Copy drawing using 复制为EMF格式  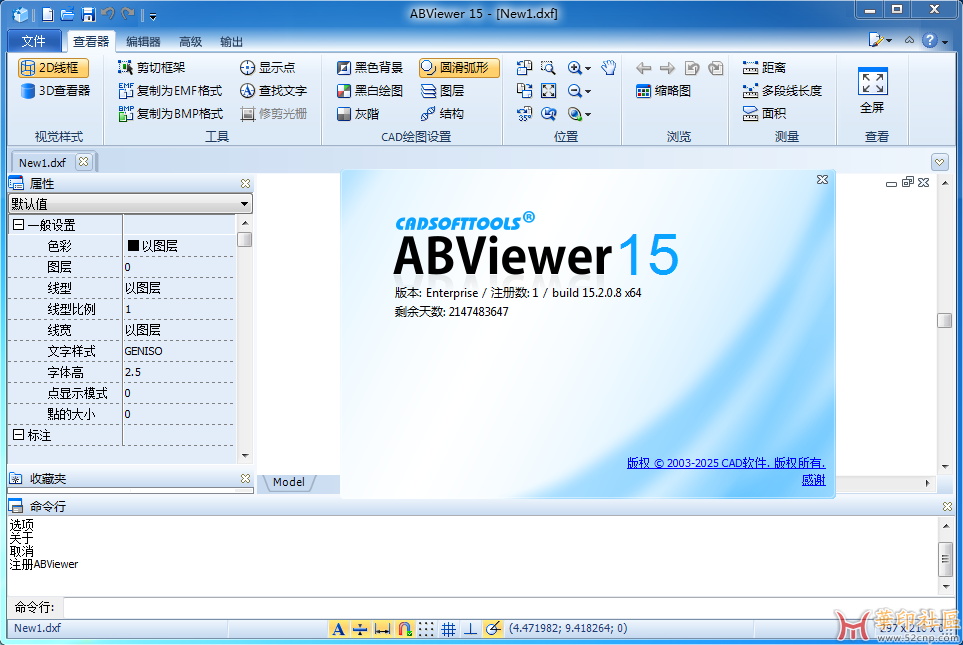pyautogui.click(x=170, y=91)
